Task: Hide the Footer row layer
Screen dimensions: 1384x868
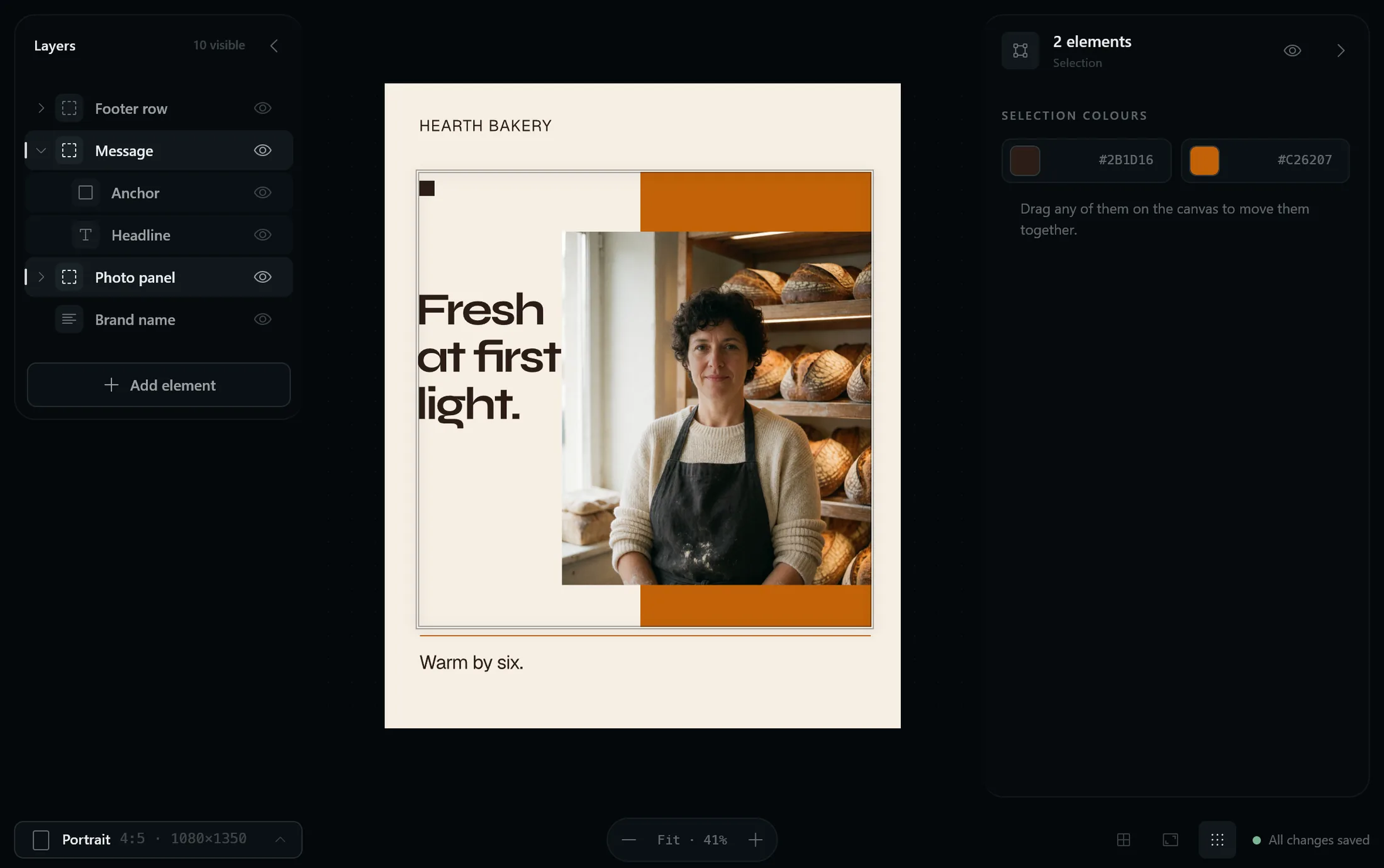Action: [262, 108]
